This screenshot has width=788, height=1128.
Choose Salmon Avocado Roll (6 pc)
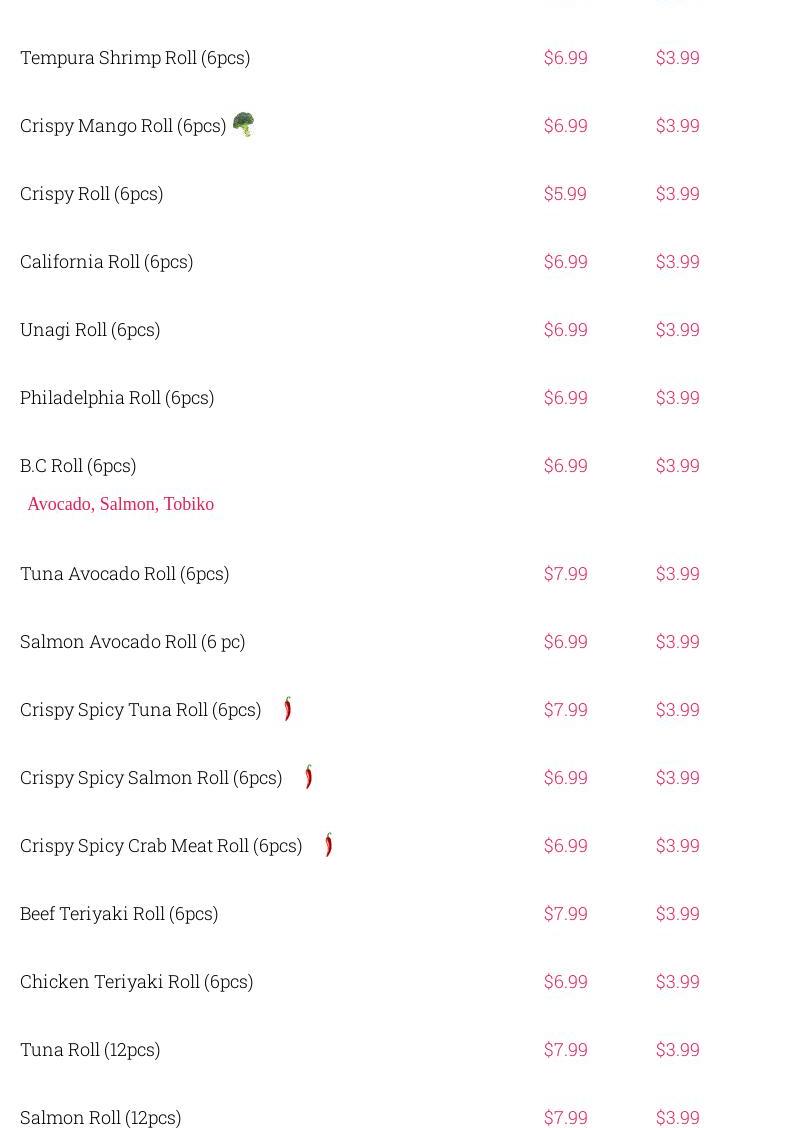tap(132, 642)
